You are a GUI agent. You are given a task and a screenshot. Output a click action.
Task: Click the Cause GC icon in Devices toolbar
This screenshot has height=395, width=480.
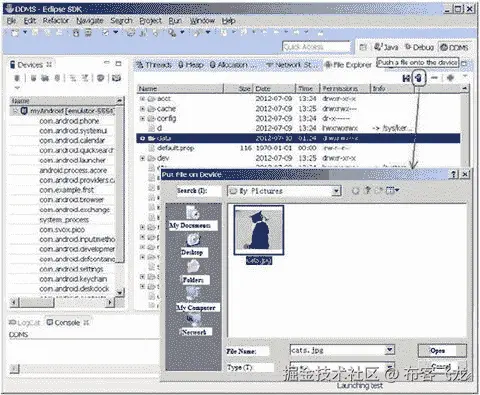point(57,78)
